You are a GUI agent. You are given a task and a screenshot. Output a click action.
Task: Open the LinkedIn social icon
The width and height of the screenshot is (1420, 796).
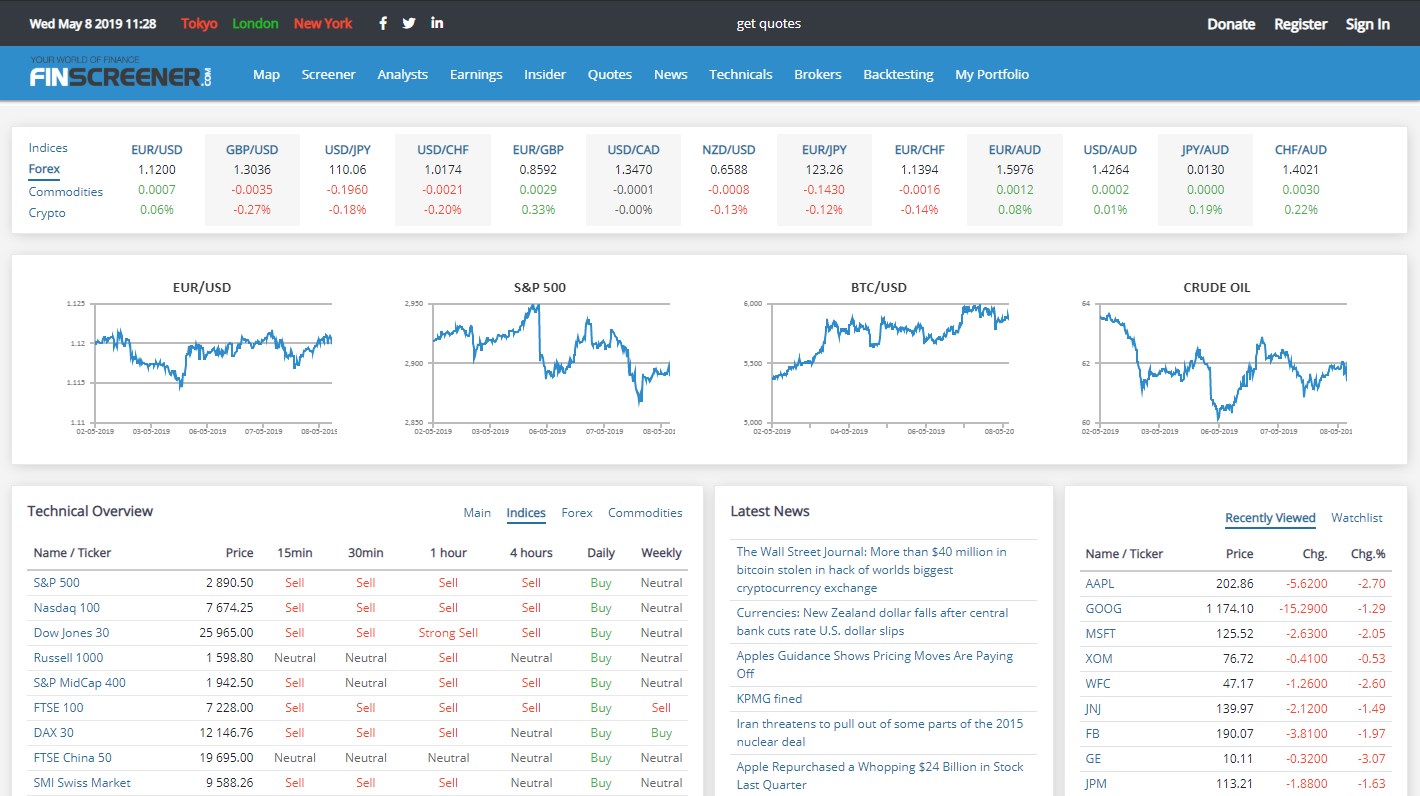click(437, 23)
